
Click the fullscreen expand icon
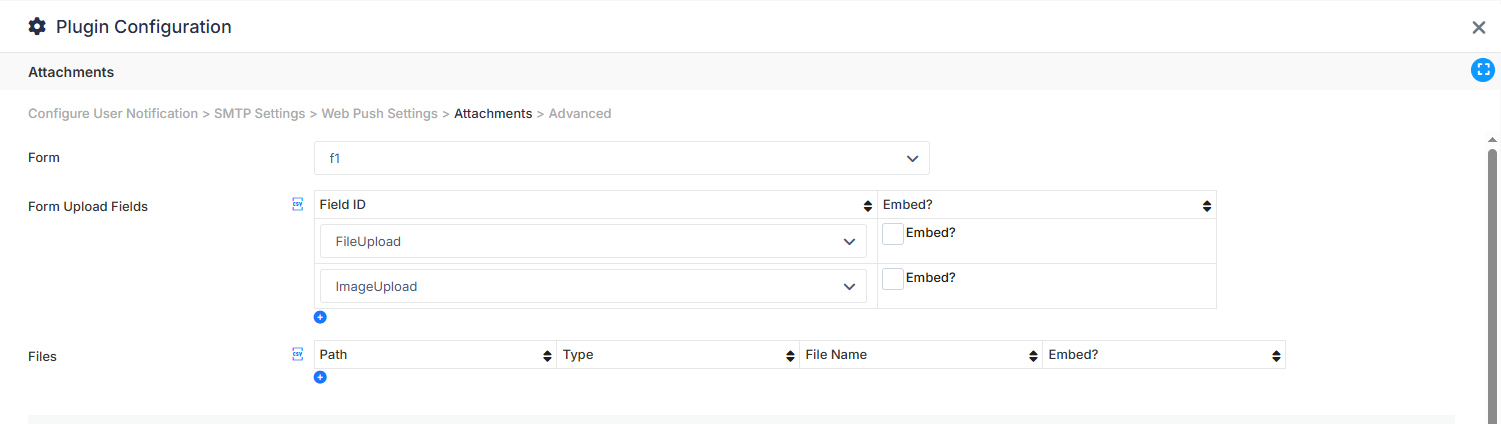coord(1482,70)
